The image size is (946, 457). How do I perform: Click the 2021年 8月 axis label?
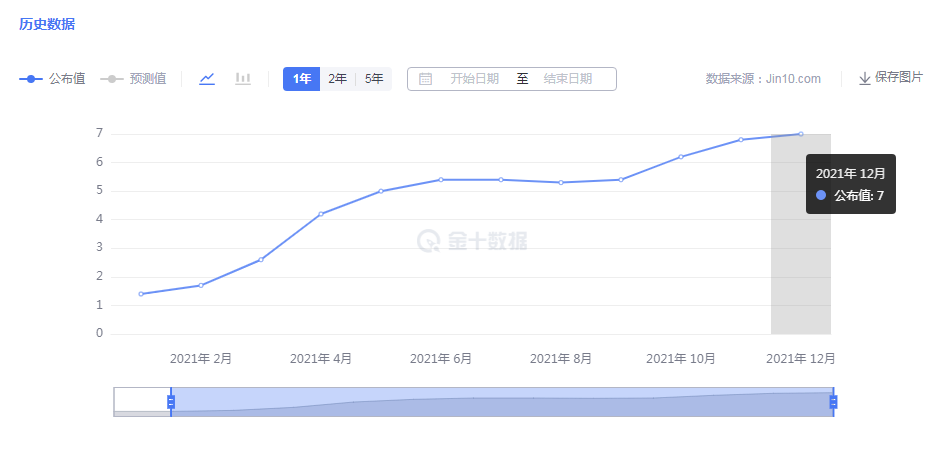(x=561, y=359)
